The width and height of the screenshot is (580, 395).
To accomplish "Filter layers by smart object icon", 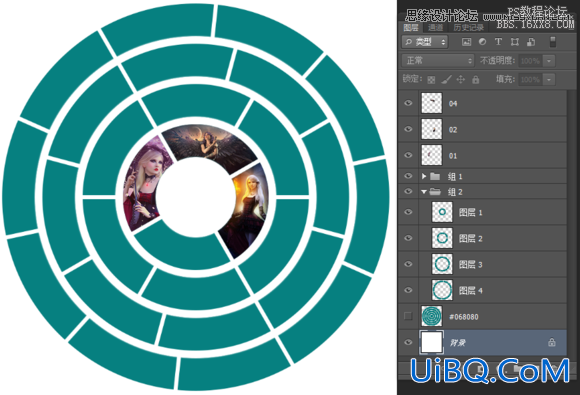I will coord(531,42).
